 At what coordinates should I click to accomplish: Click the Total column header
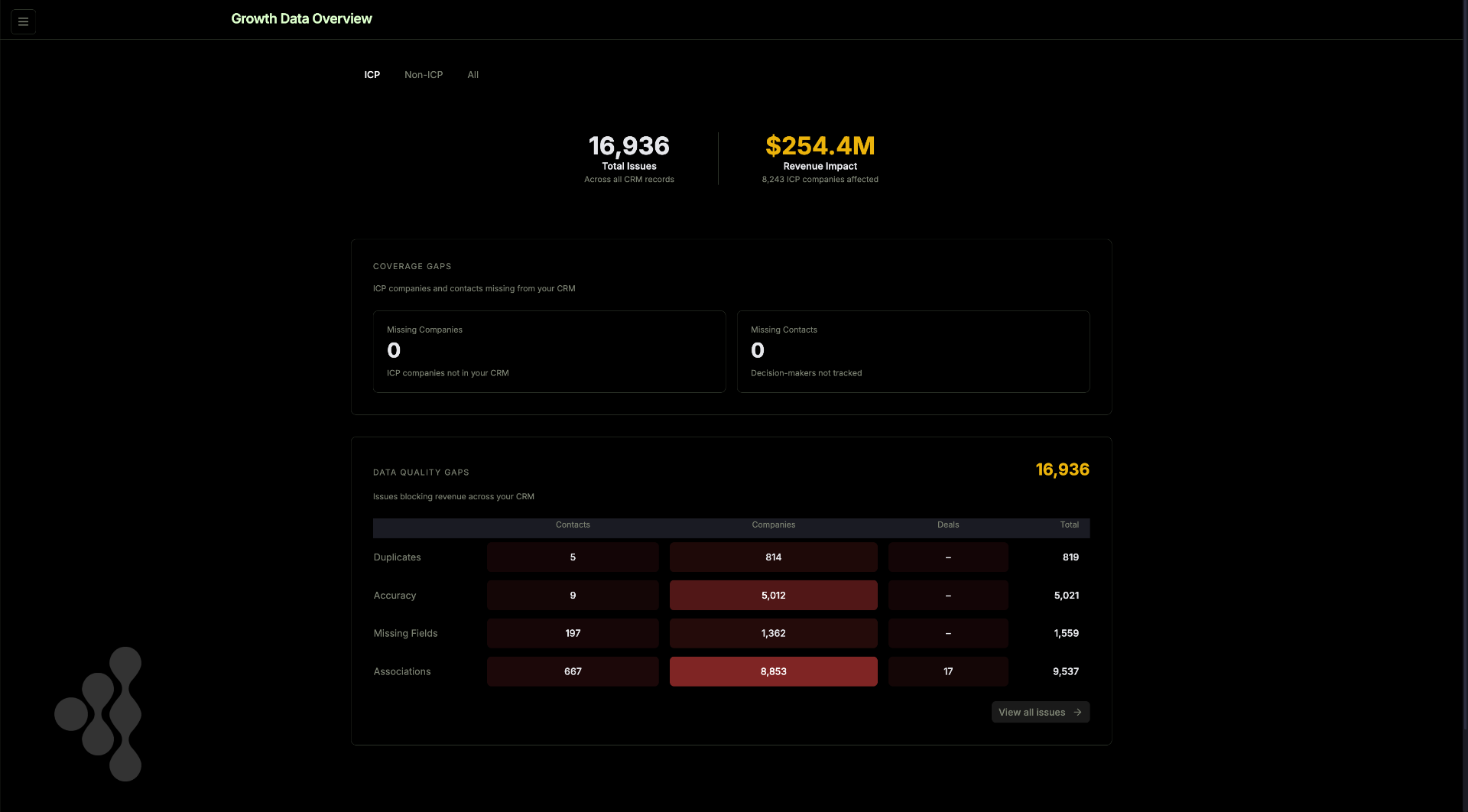tap(1070, 525)
